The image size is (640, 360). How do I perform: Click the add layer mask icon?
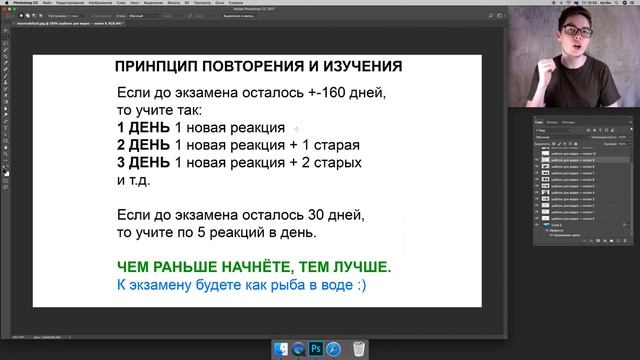pos(598,241)
